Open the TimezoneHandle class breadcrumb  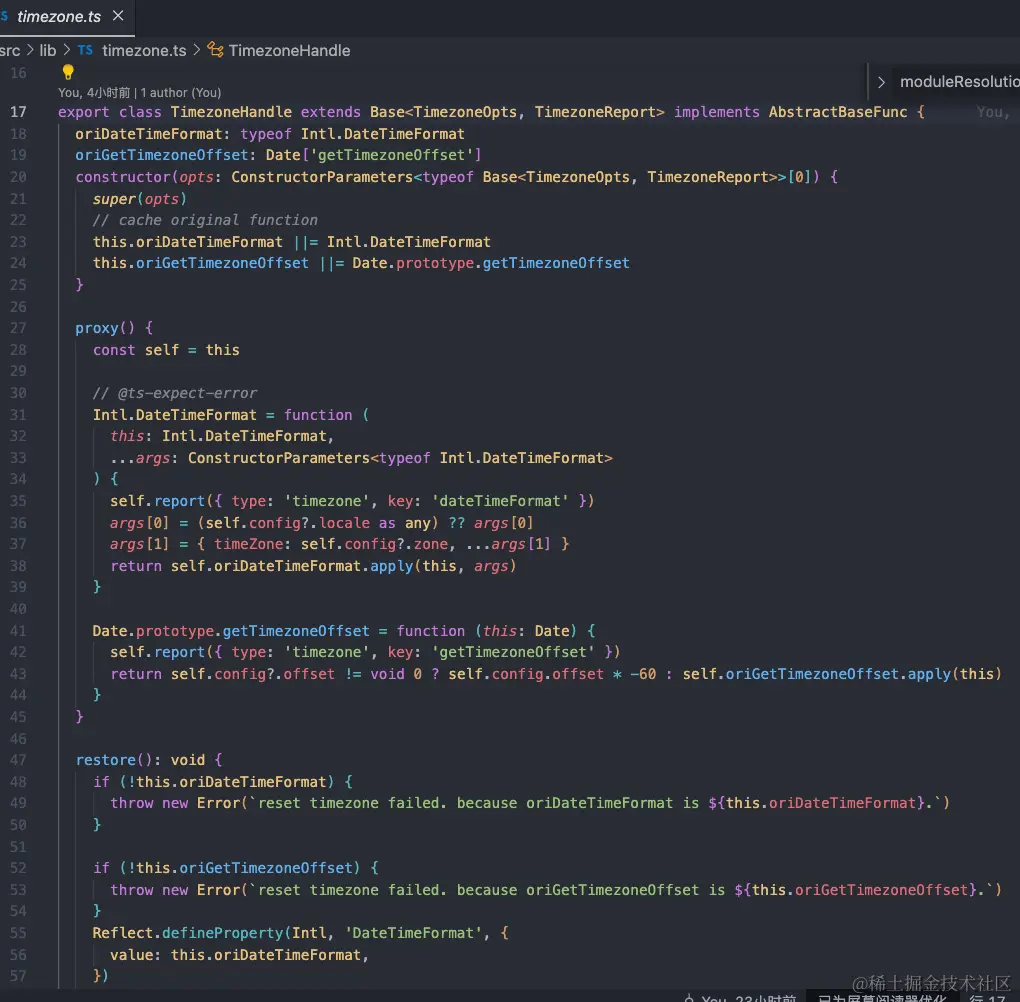289,51
